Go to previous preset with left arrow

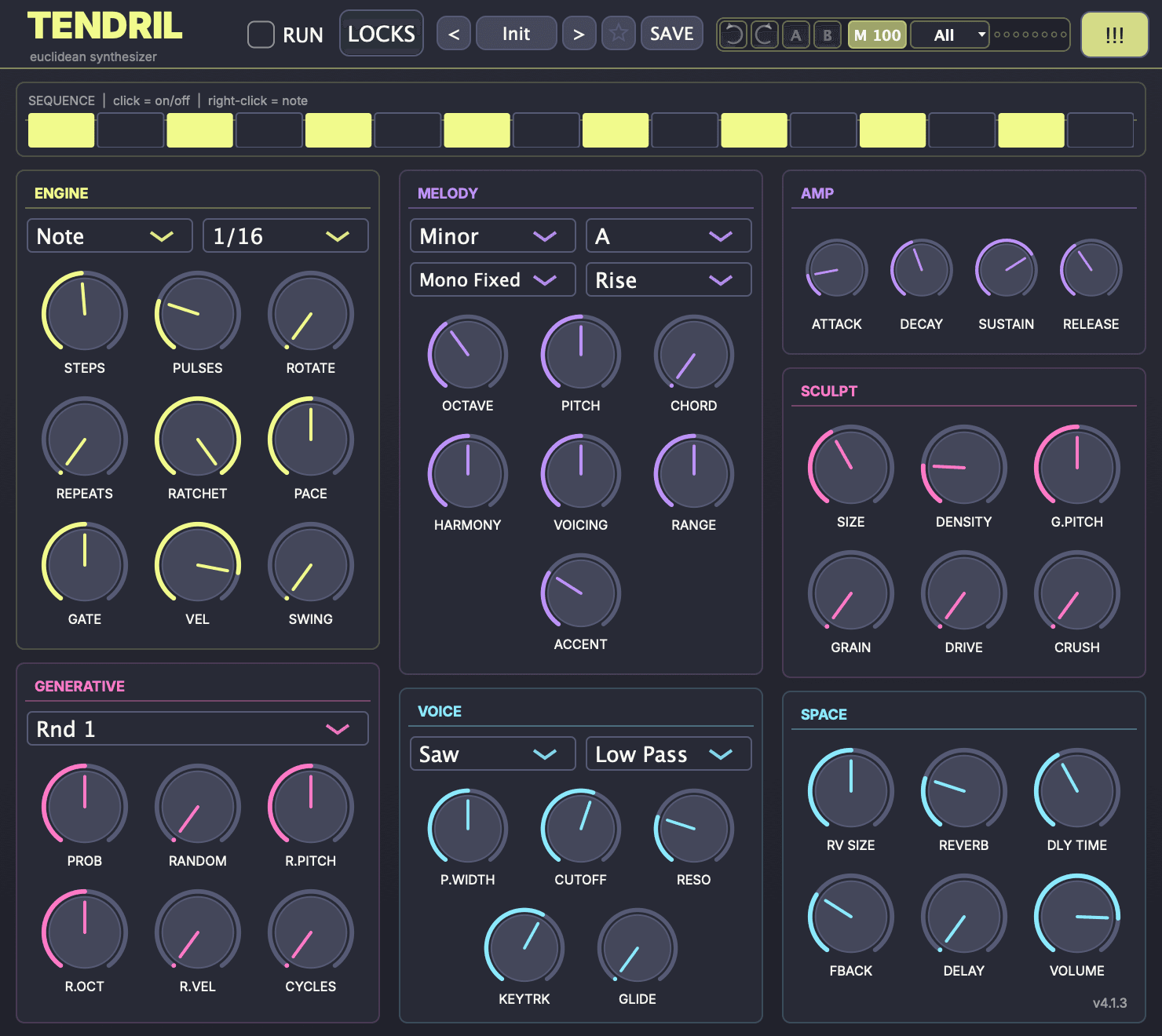454,34
